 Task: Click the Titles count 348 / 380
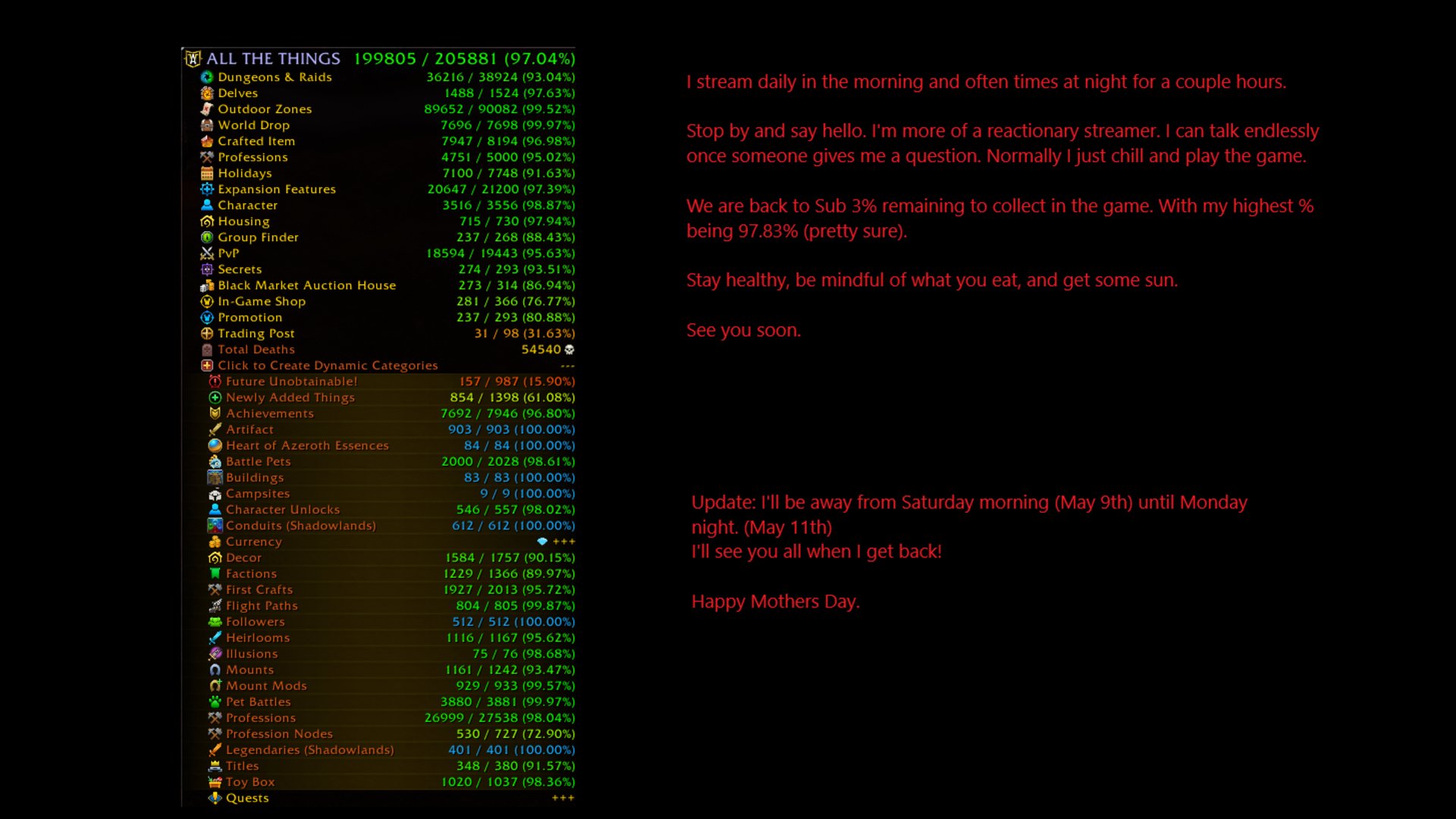point(488,766)
